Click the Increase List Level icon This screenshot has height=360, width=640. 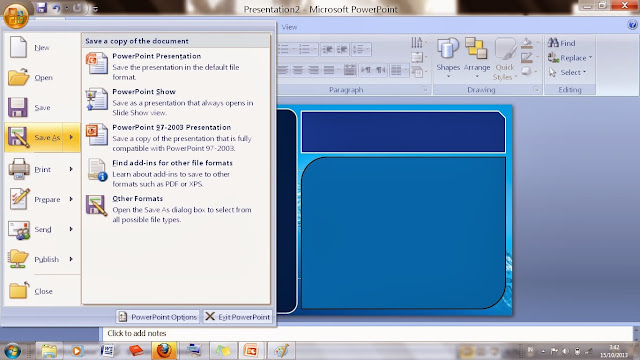pos(342,49)
